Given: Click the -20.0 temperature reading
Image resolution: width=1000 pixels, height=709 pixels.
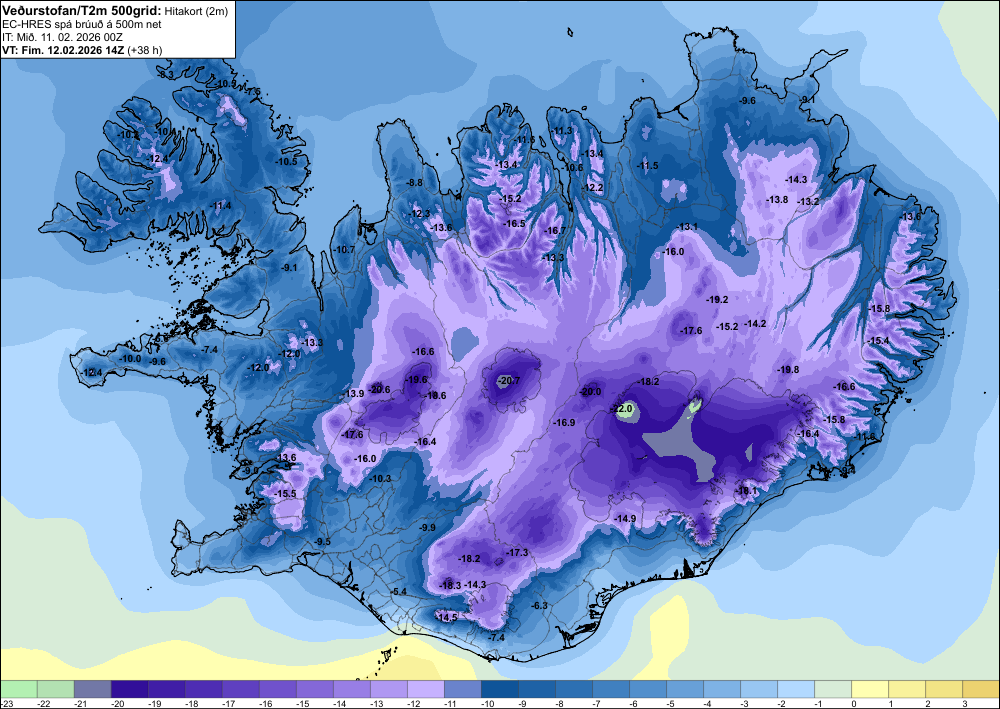Looking at the screenshot, I should point(591,391).
